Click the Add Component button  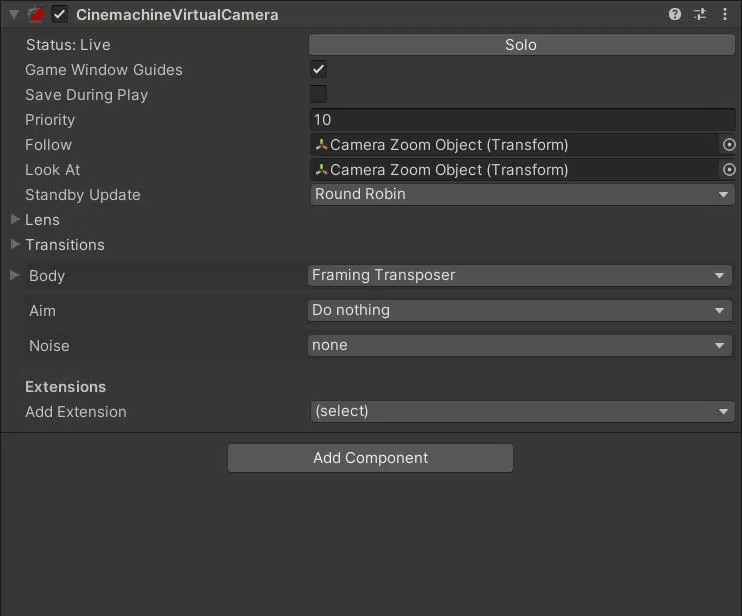tap(370, 458)
